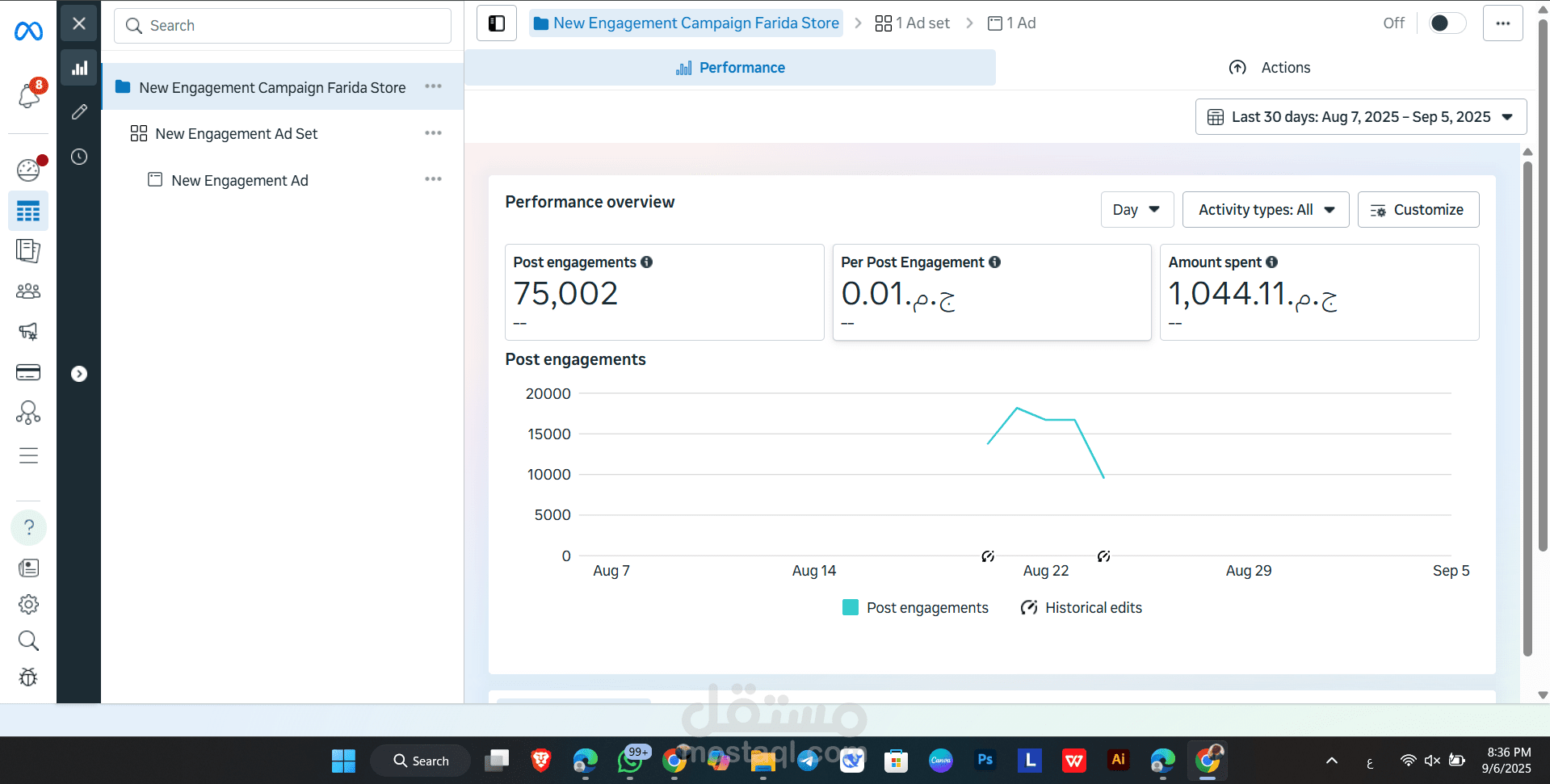
Task: Open the help question mark icon
Action: pyautogui.click(x=28, y=527)
